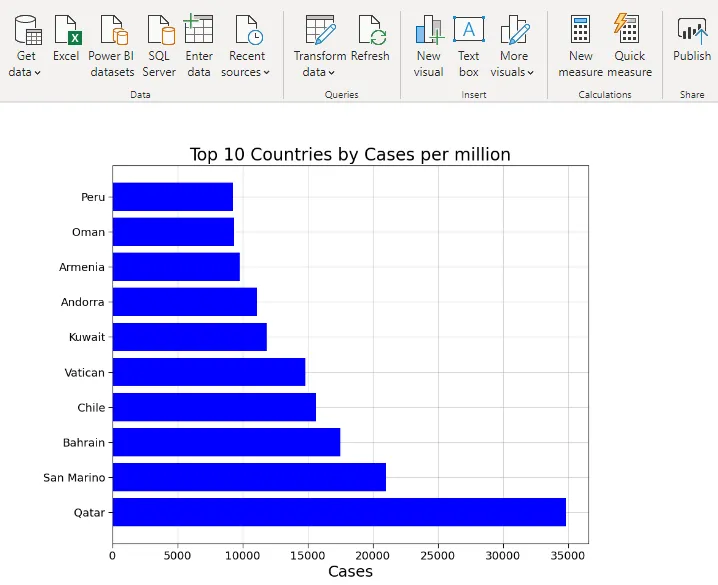Publish the report
718x585 pixels.
(691, 30)
